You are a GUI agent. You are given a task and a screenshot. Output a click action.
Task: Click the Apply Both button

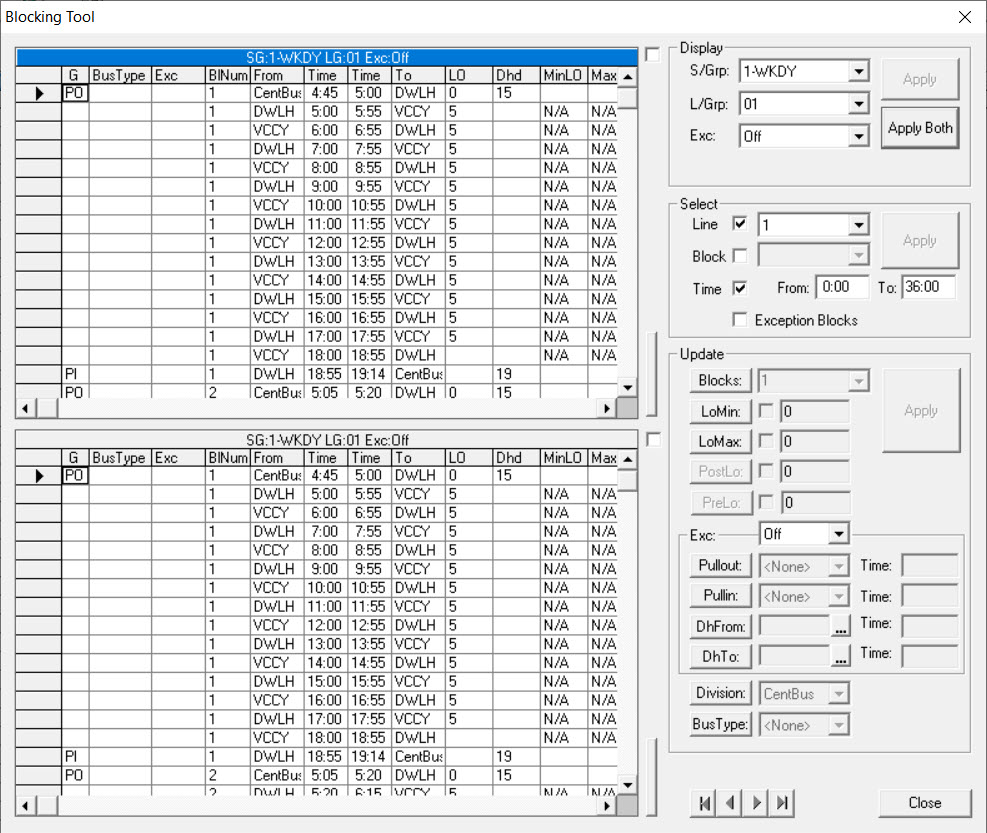coord(919,128)
